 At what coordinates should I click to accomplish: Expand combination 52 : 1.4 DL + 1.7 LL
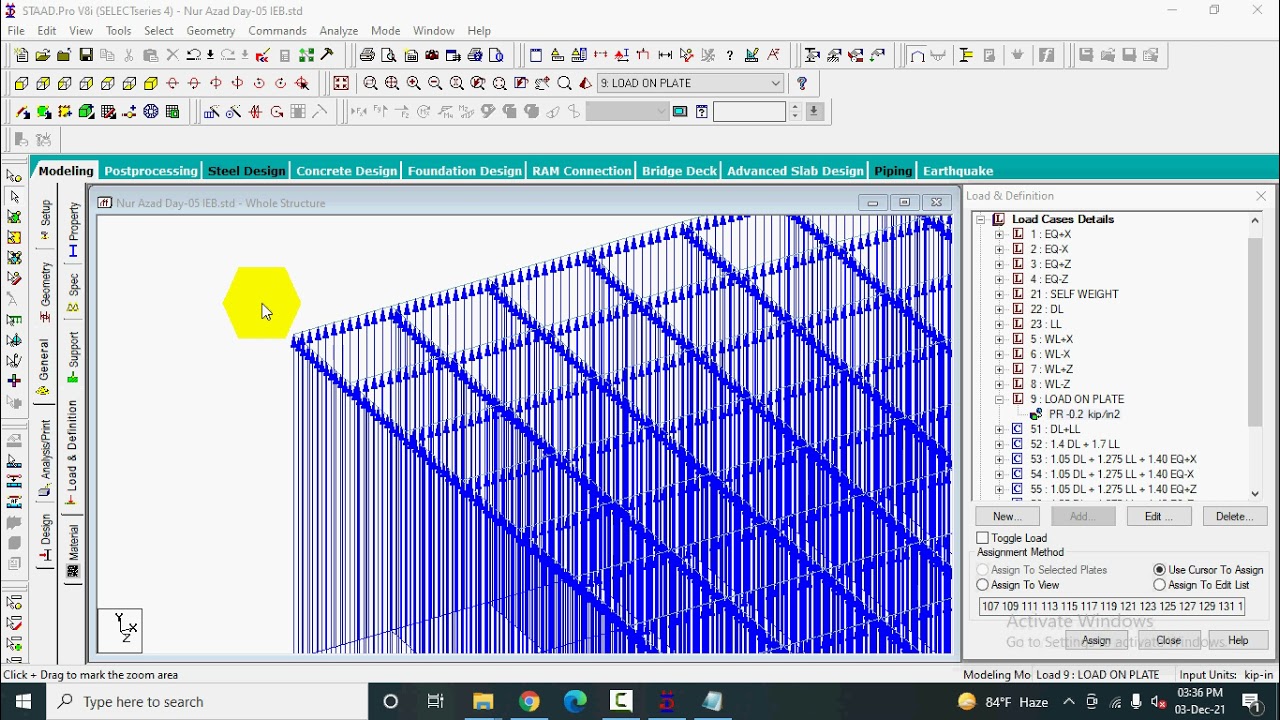[999, 444]
